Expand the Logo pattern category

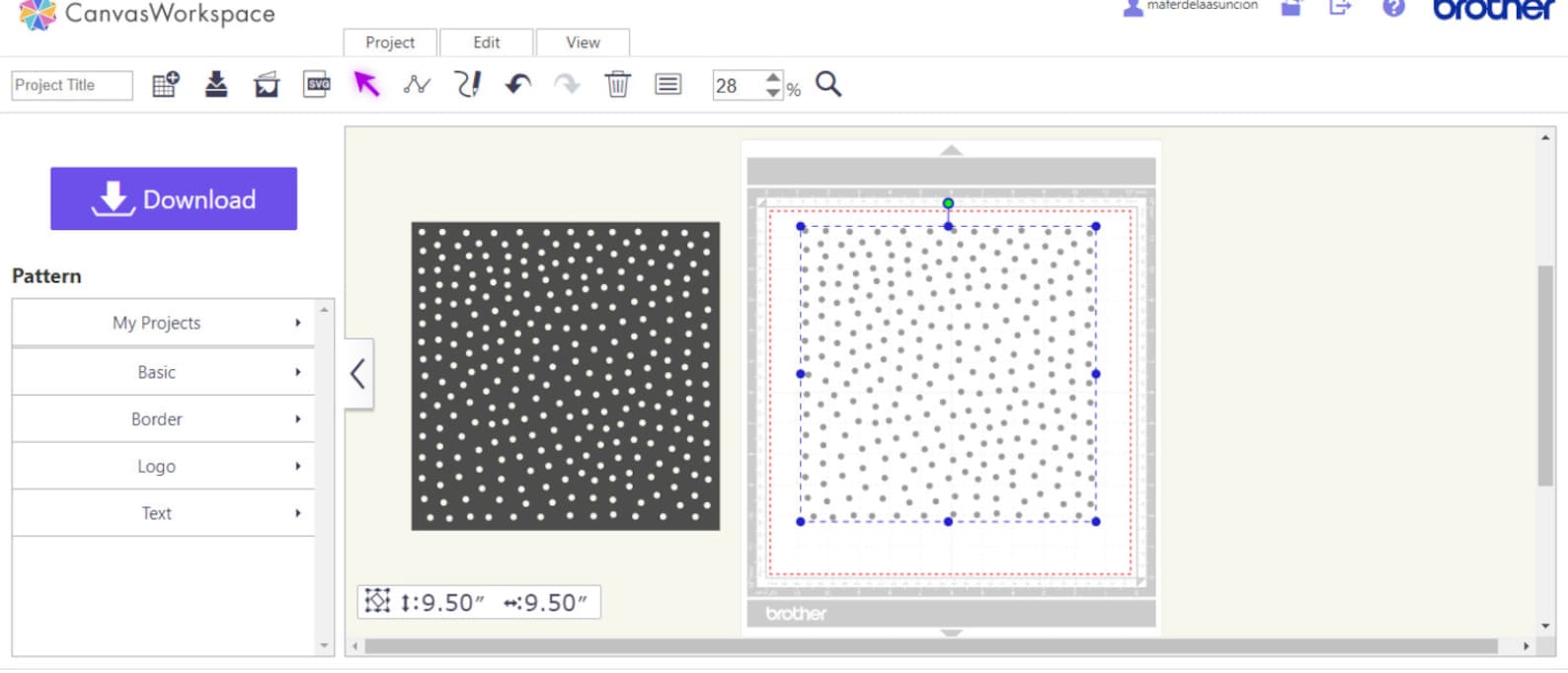tap(163, 466)
